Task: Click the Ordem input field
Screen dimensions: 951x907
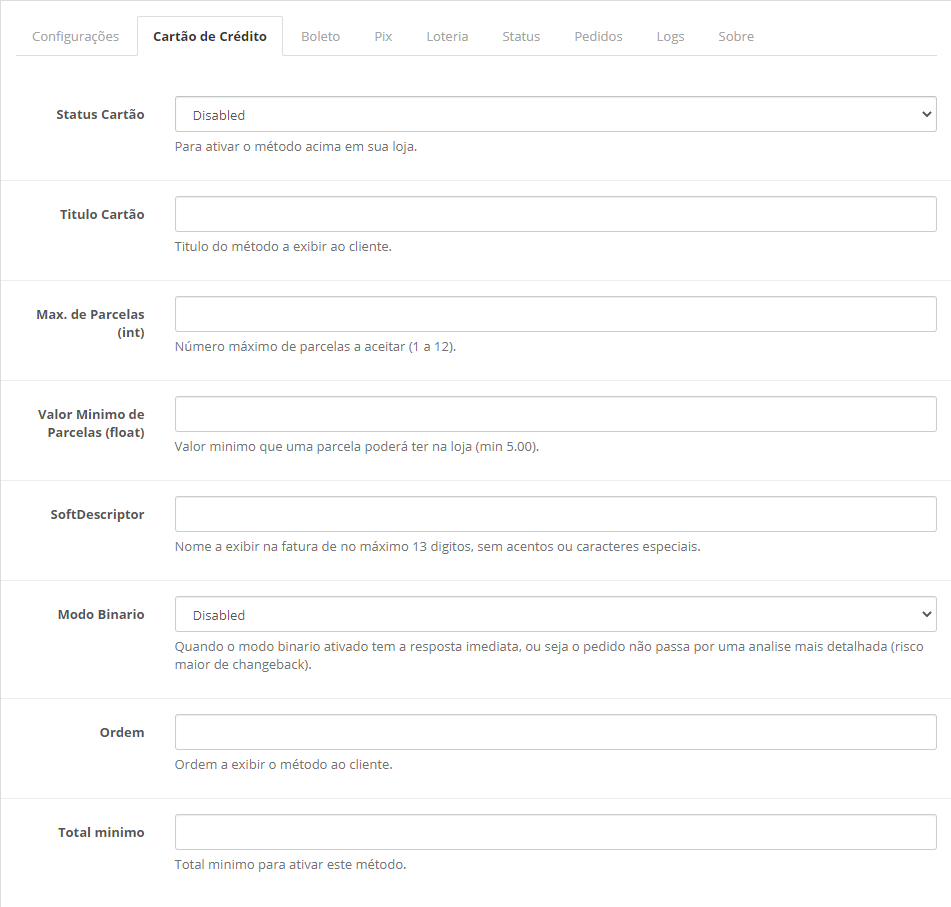Action: (555, 733)
